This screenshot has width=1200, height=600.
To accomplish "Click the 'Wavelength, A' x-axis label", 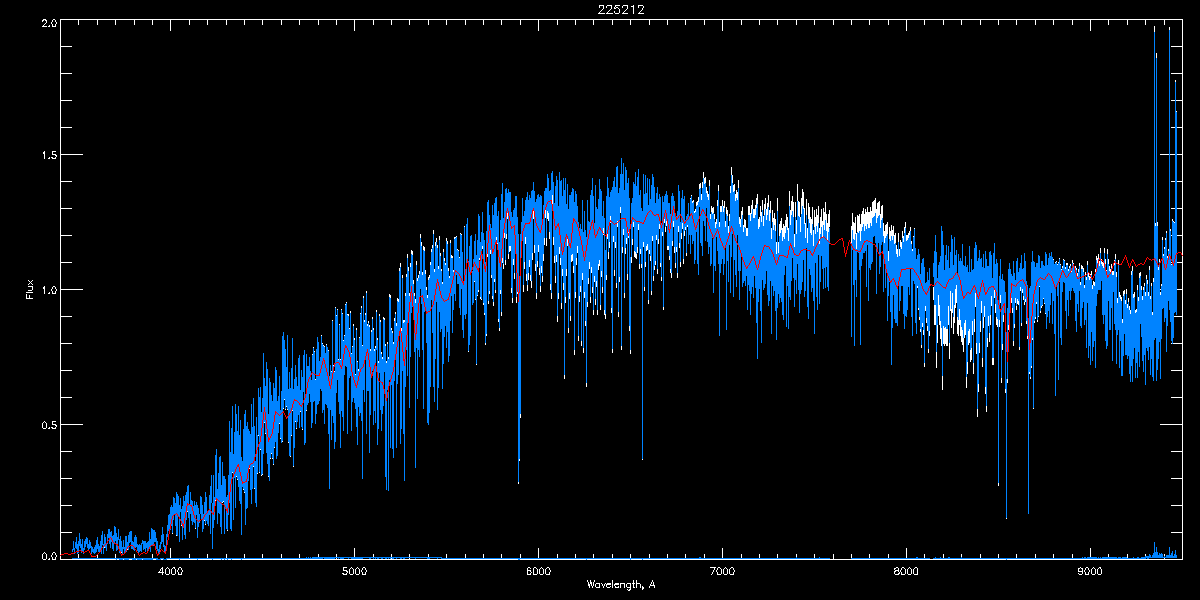I will 621,585.
